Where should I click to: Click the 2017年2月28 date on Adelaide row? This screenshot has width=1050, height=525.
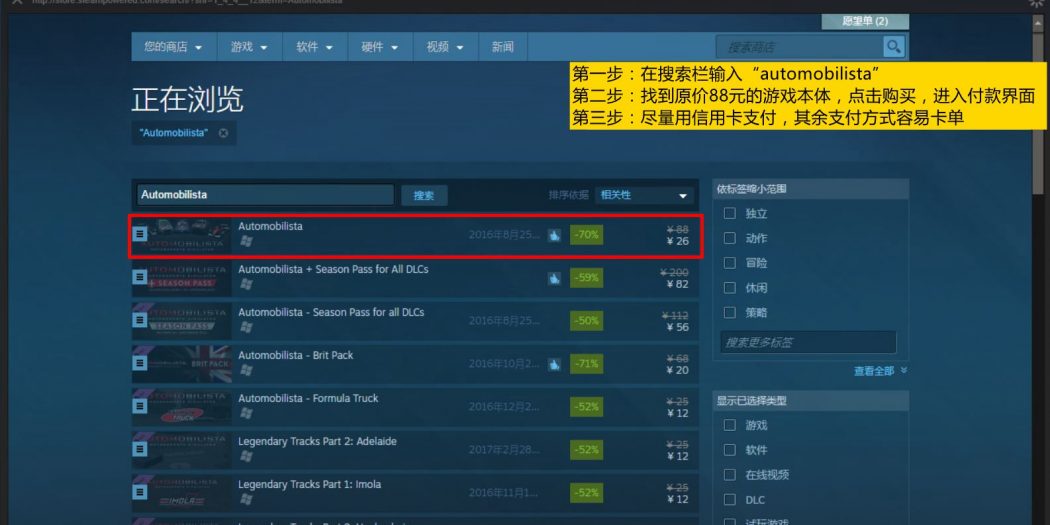504,450
